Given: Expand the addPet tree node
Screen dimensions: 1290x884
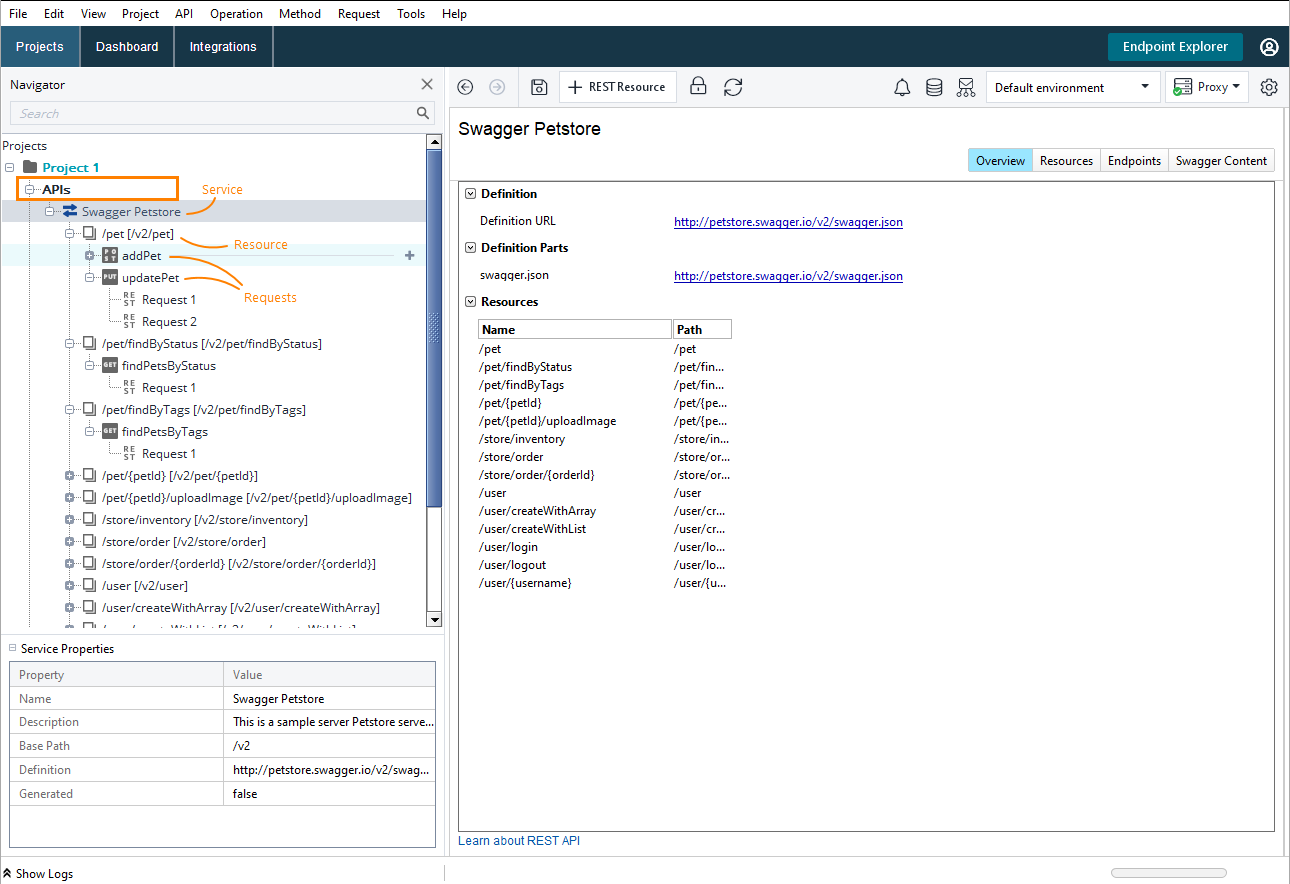Looking at the screenshot, I should tap(89, 255).
